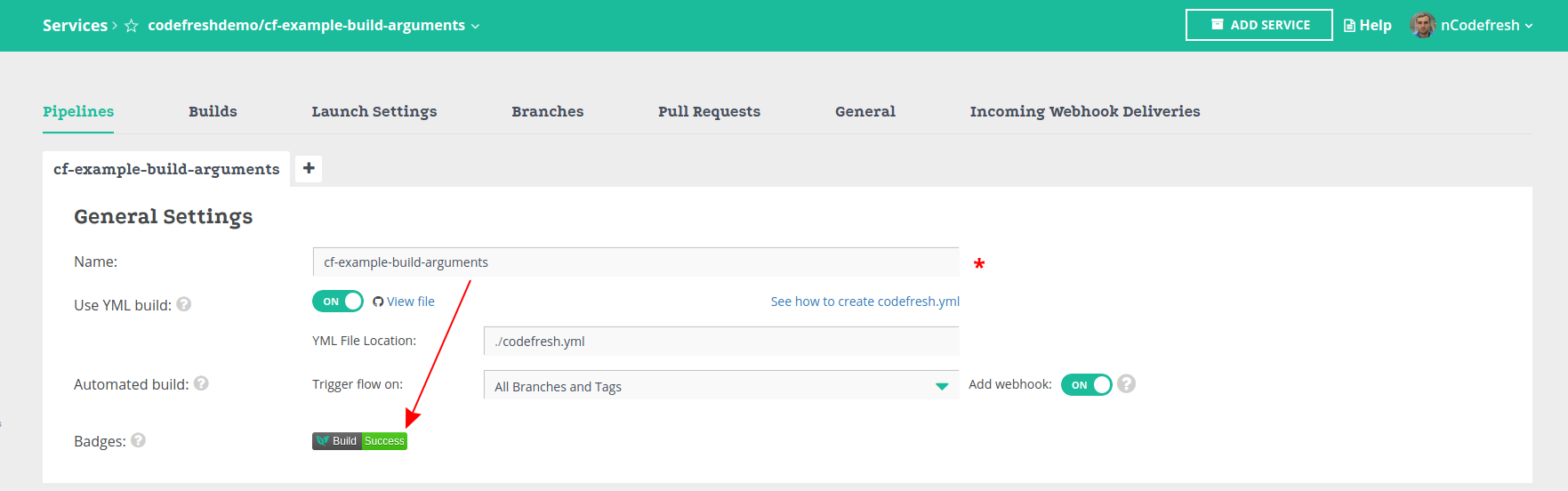Expand the All Branches and Tags dropdown
Screen dimensions: 1568x491
coord(721,385)
